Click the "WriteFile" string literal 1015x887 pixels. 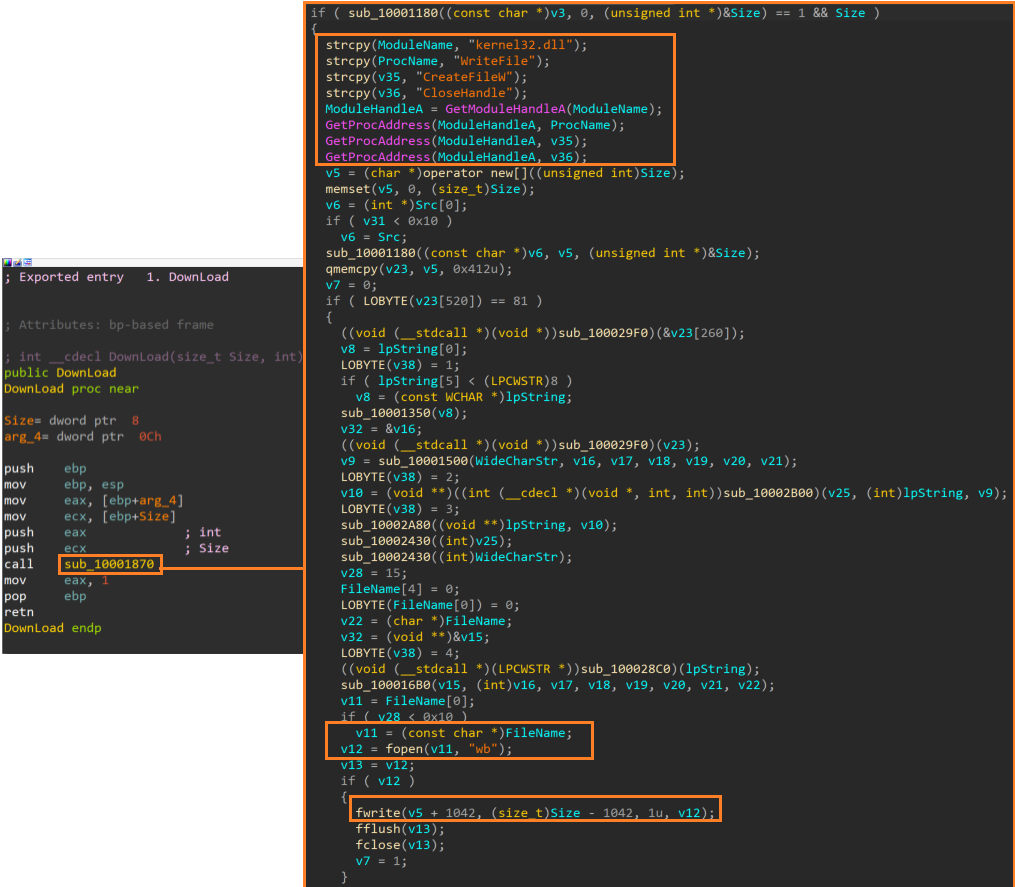coord(495,61)
